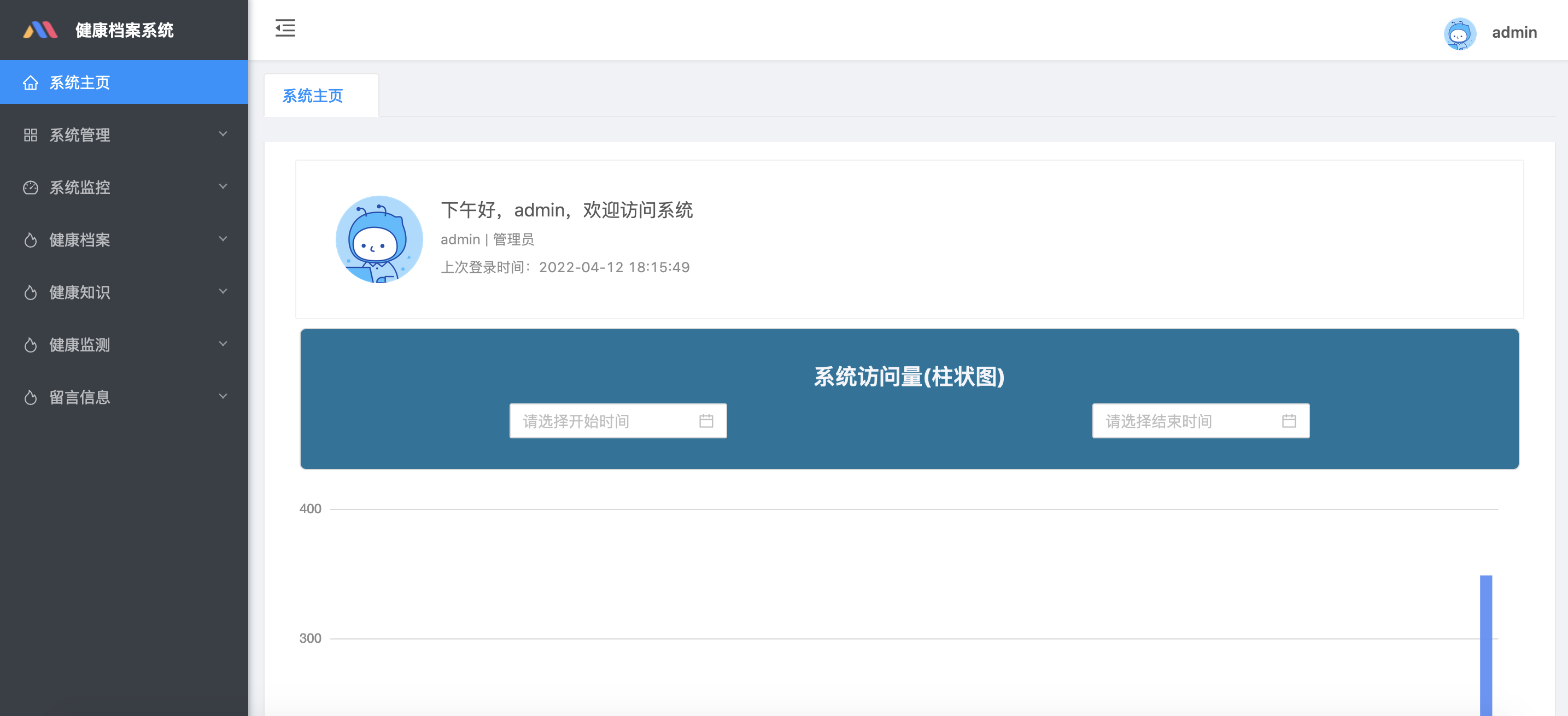Click the blue bar in the chart
Image resolution: width=1568 pixels, height=716 pixels.
[1486, 645]
